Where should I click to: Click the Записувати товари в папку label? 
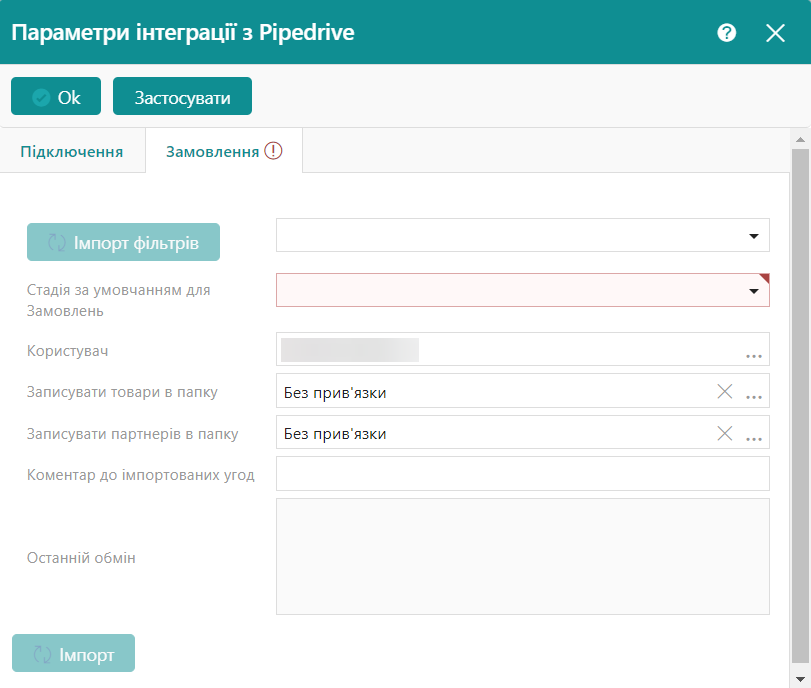(122, 392)
